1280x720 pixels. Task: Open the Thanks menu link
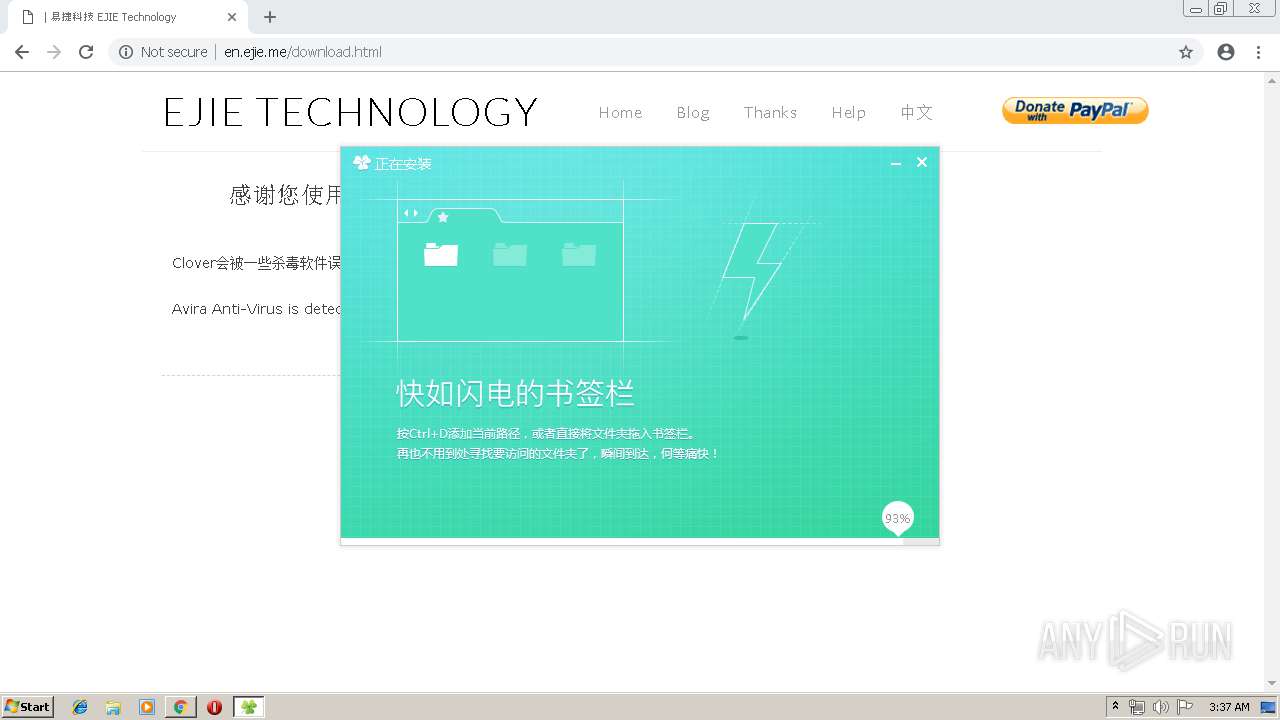point(770,112)
